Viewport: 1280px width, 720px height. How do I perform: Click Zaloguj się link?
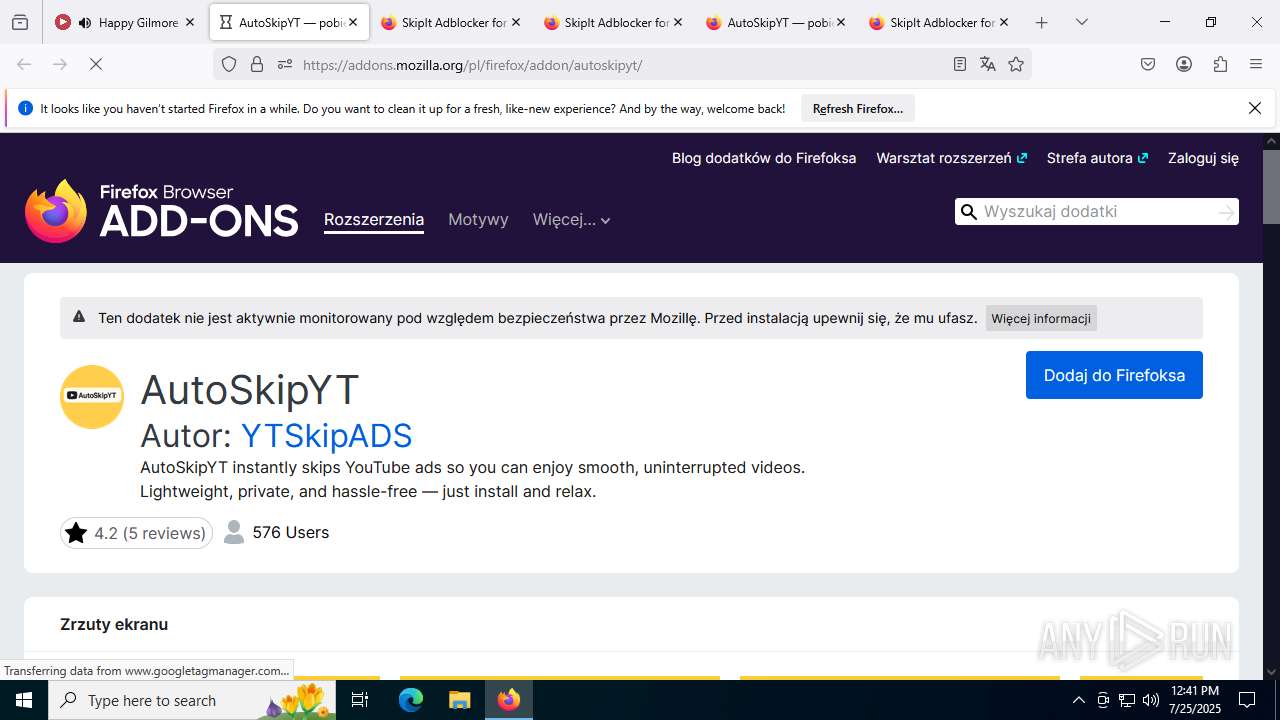pos(1203,158)
